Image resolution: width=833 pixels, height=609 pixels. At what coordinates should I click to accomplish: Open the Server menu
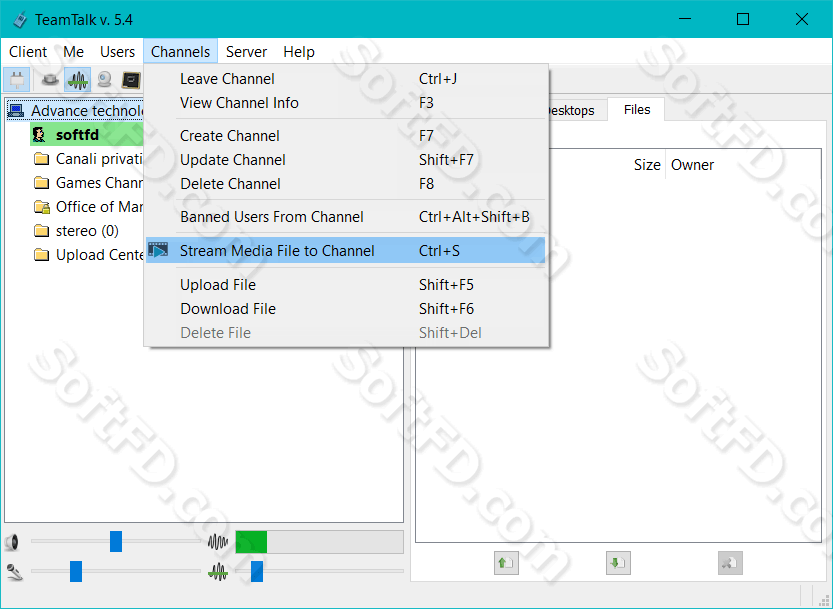point(246,52)
